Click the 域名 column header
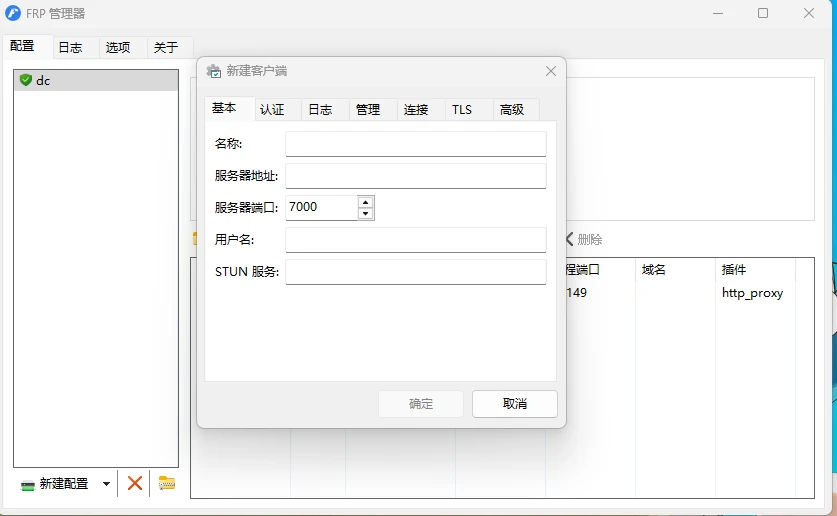This screenshot has width=837, height=516. click(x=675, y=269)
